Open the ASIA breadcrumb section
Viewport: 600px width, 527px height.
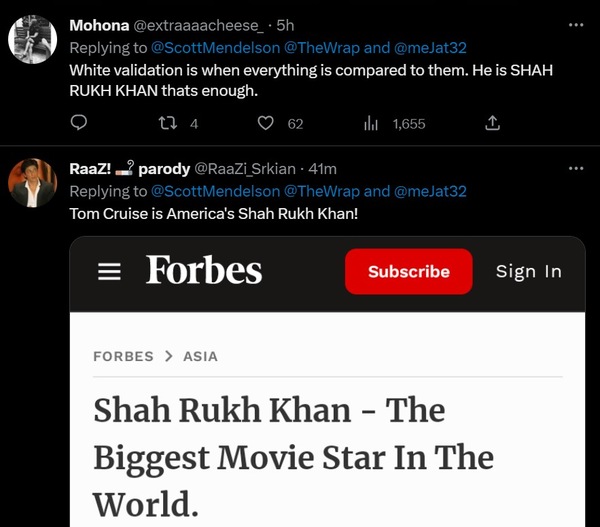200,356
